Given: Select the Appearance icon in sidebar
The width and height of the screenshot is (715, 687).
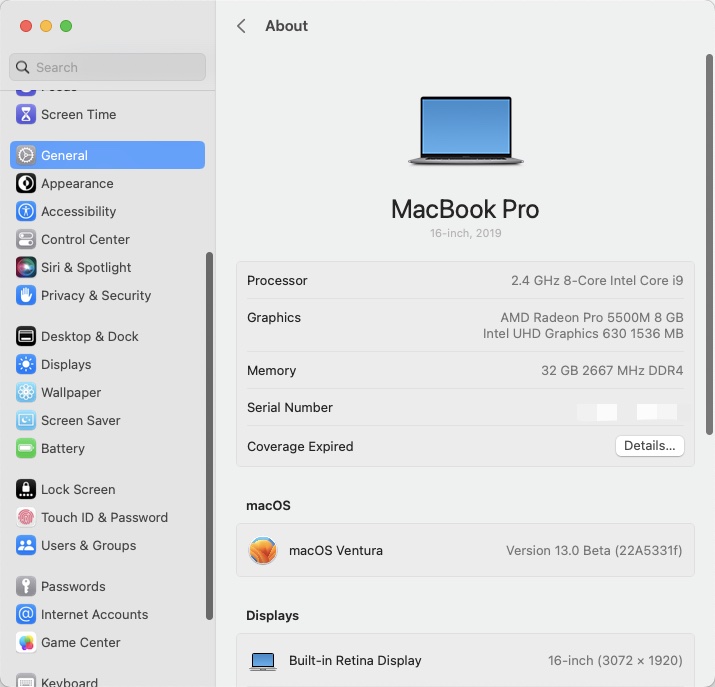Looking at the screenshot, I should click(26, 184).
